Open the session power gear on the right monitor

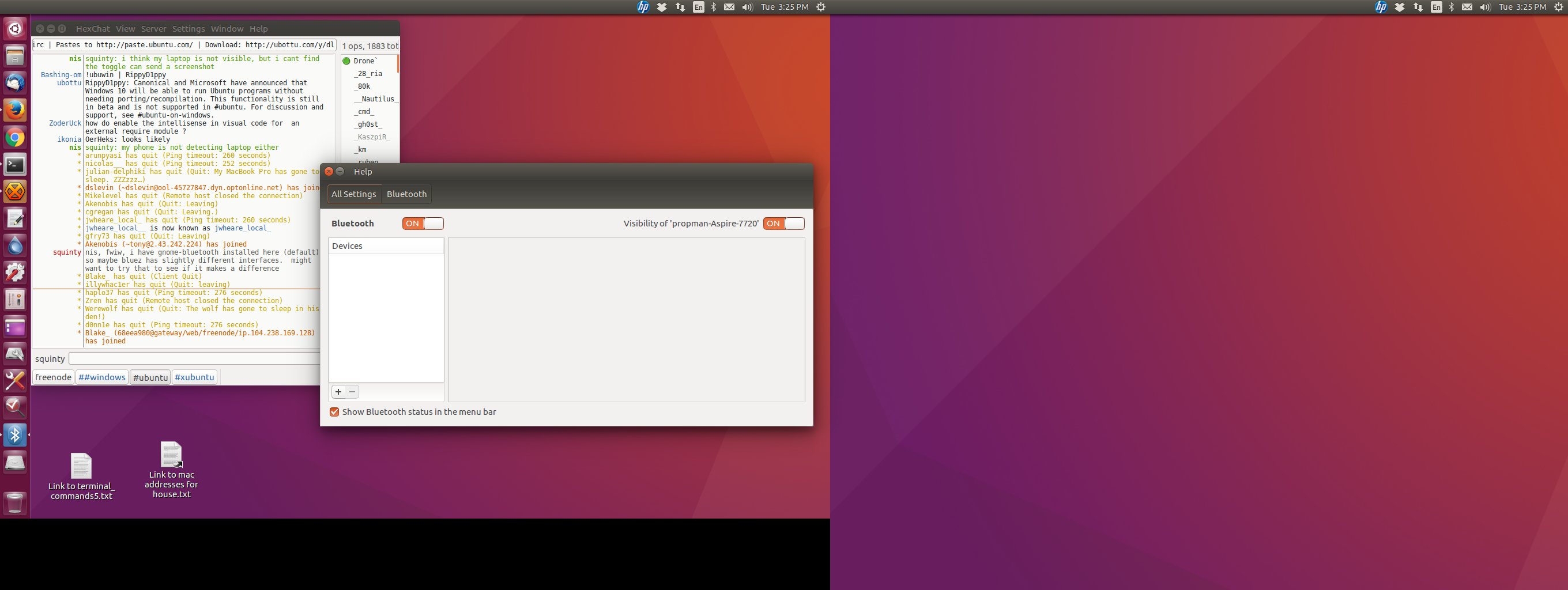(1558, 7)
